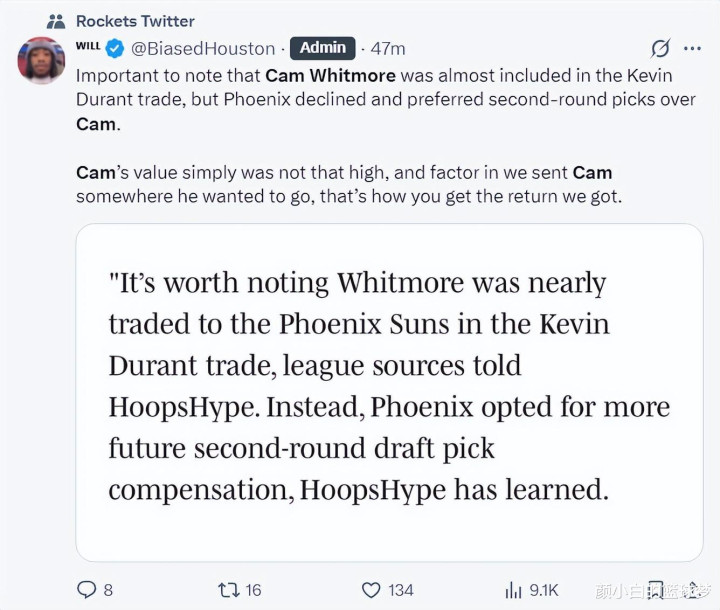Click the @BiasedHouston handle
The width and height of the screenshot is (720, 610).
pos(203,48)
